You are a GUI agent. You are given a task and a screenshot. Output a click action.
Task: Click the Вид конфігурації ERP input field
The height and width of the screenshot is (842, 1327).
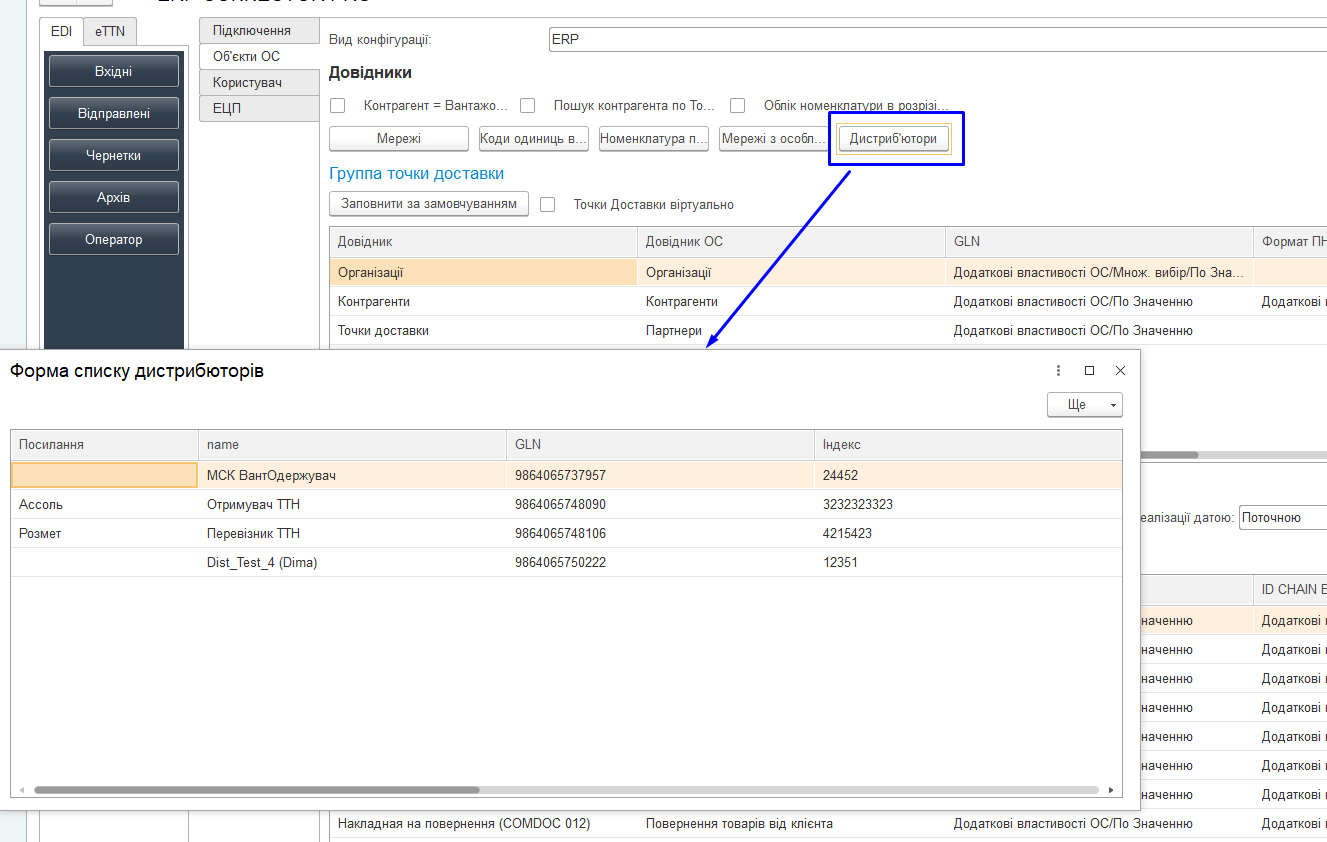coord(936,40)
